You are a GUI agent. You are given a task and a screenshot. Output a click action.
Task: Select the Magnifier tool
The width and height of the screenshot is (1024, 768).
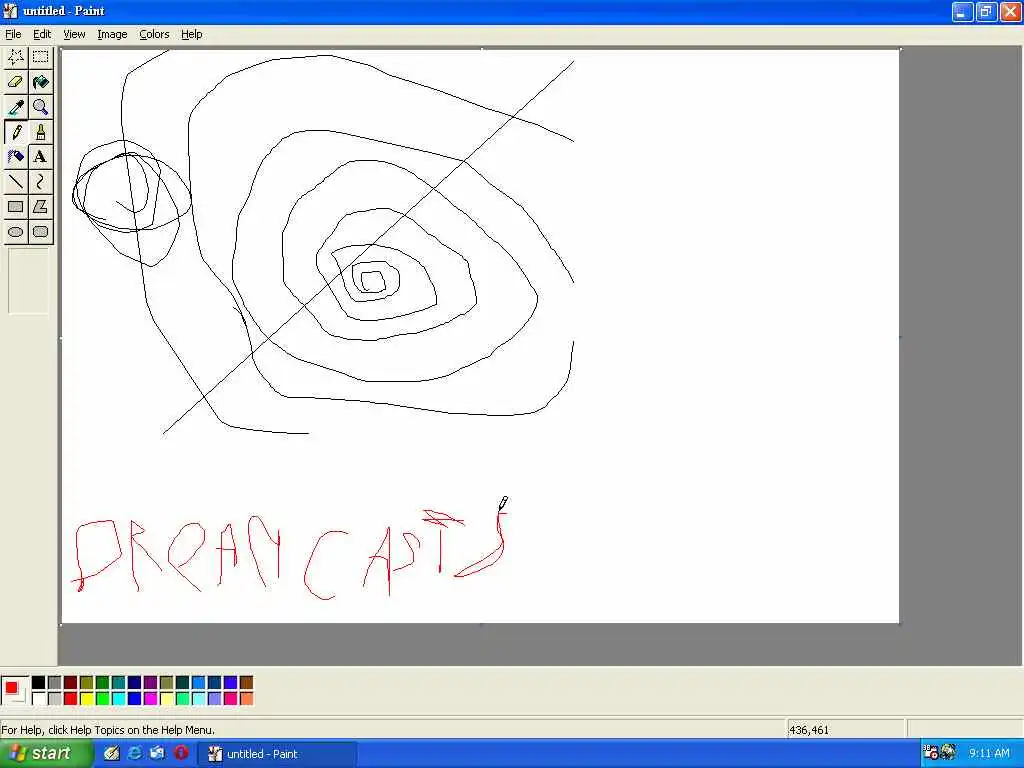40,107
